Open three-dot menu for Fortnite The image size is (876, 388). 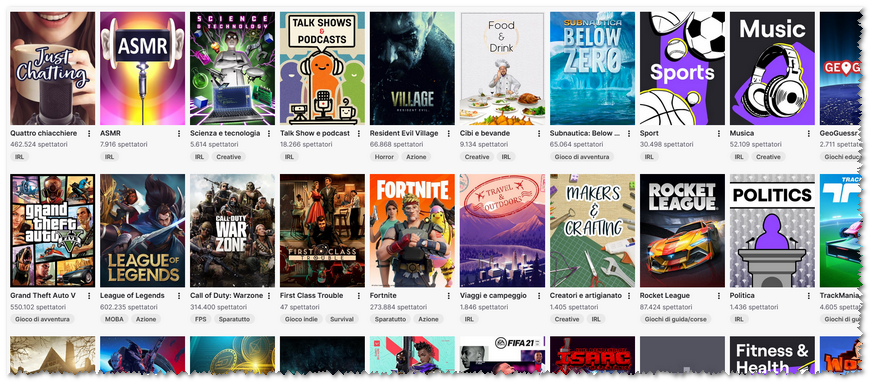click(449, 296)
